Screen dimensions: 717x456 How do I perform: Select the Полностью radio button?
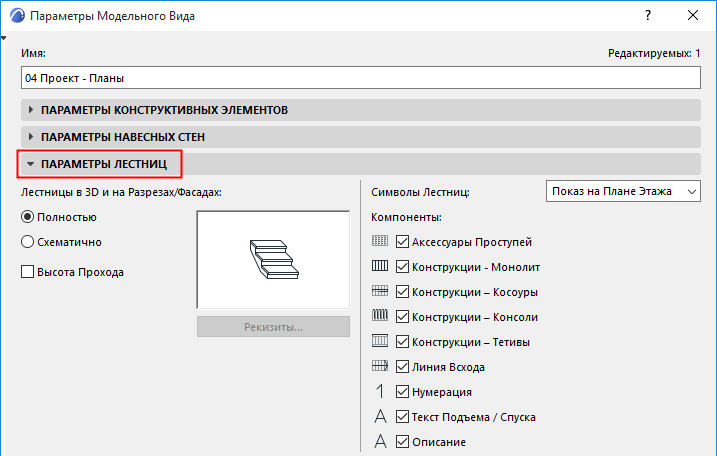(x=28, y=217)
